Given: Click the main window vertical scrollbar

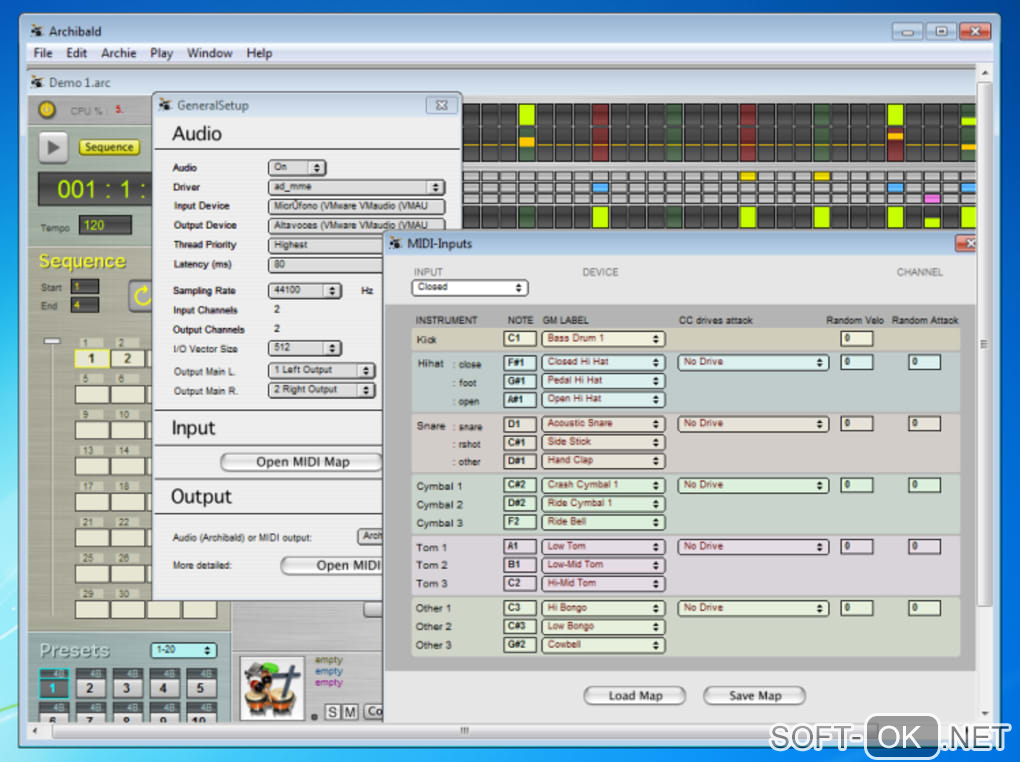Looking at the screenshot, I should click(984, 344).
